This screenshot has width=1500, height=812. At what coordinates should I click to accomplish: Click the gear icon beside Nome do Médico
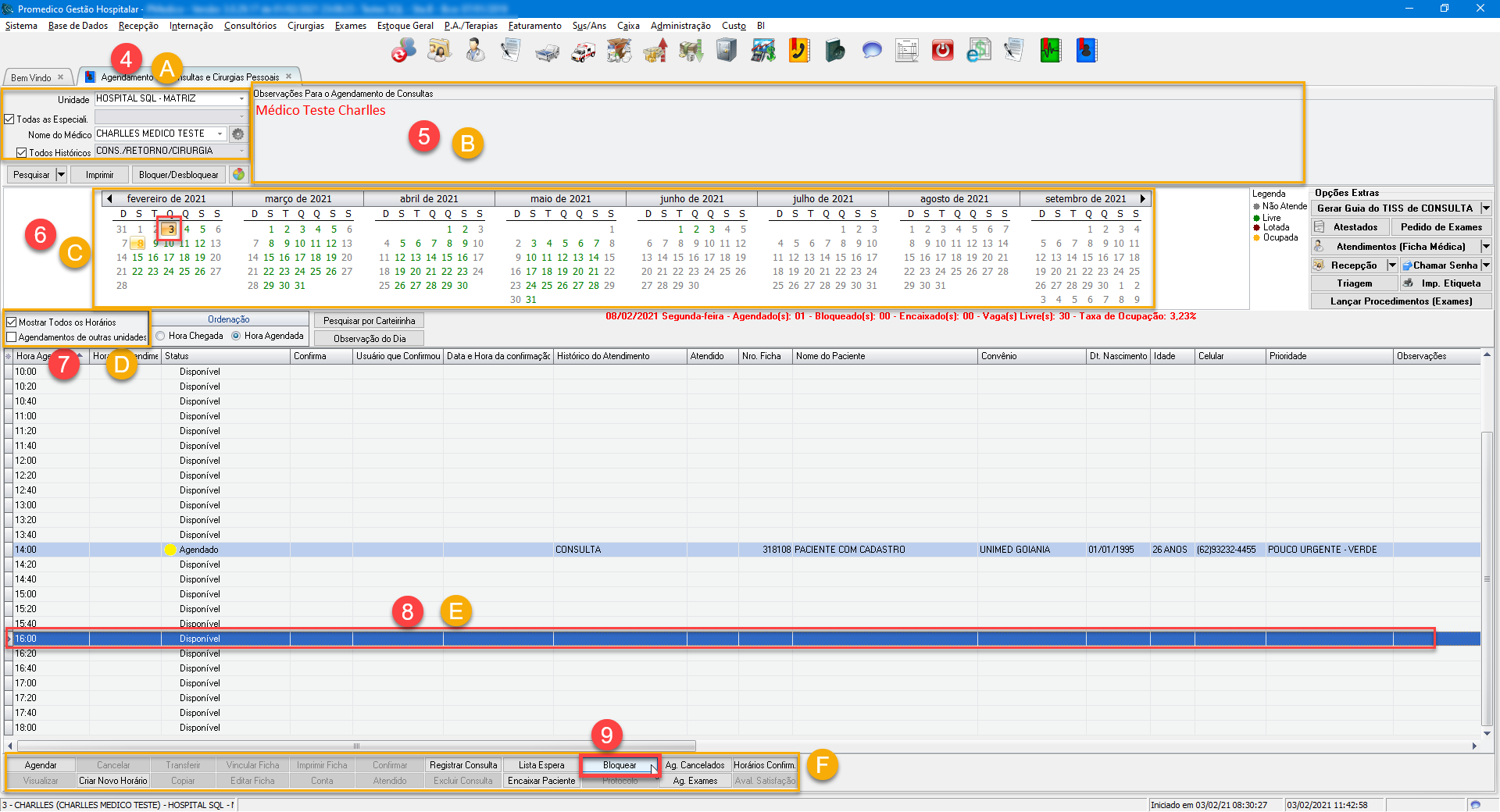[238, 134]
